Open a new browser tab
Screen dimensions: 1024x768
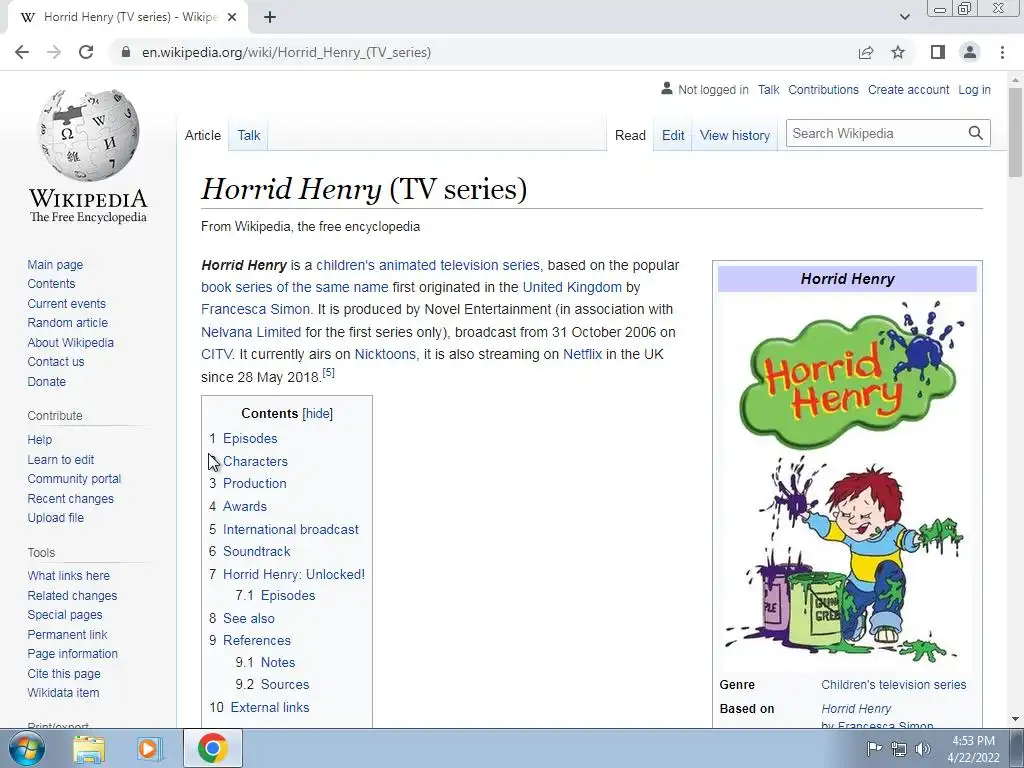pos(270,17)
